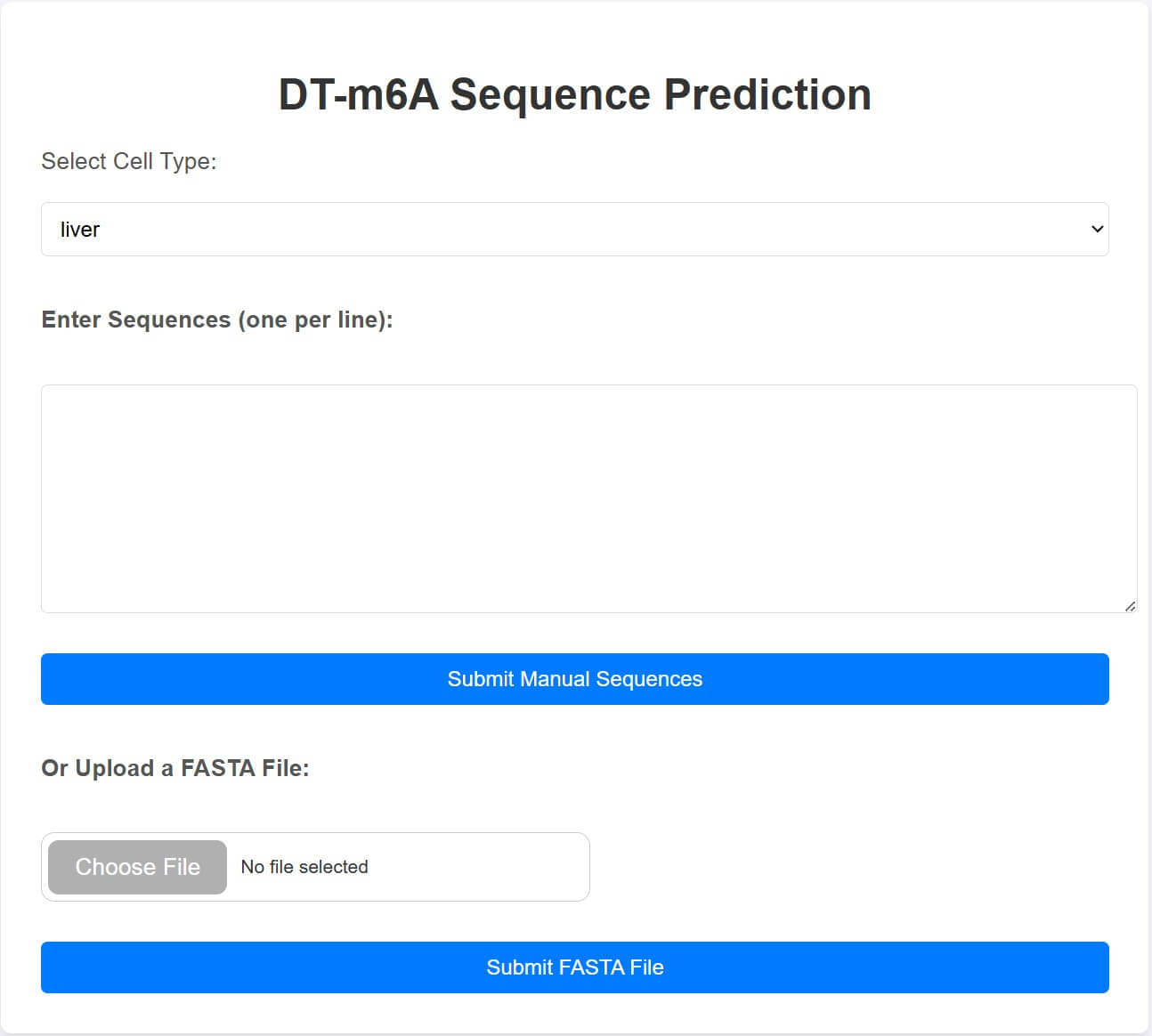This screenshot has width=1152, height=1036.
Task: Click the 'No file selected' text
Action: [x=304, y=867]
